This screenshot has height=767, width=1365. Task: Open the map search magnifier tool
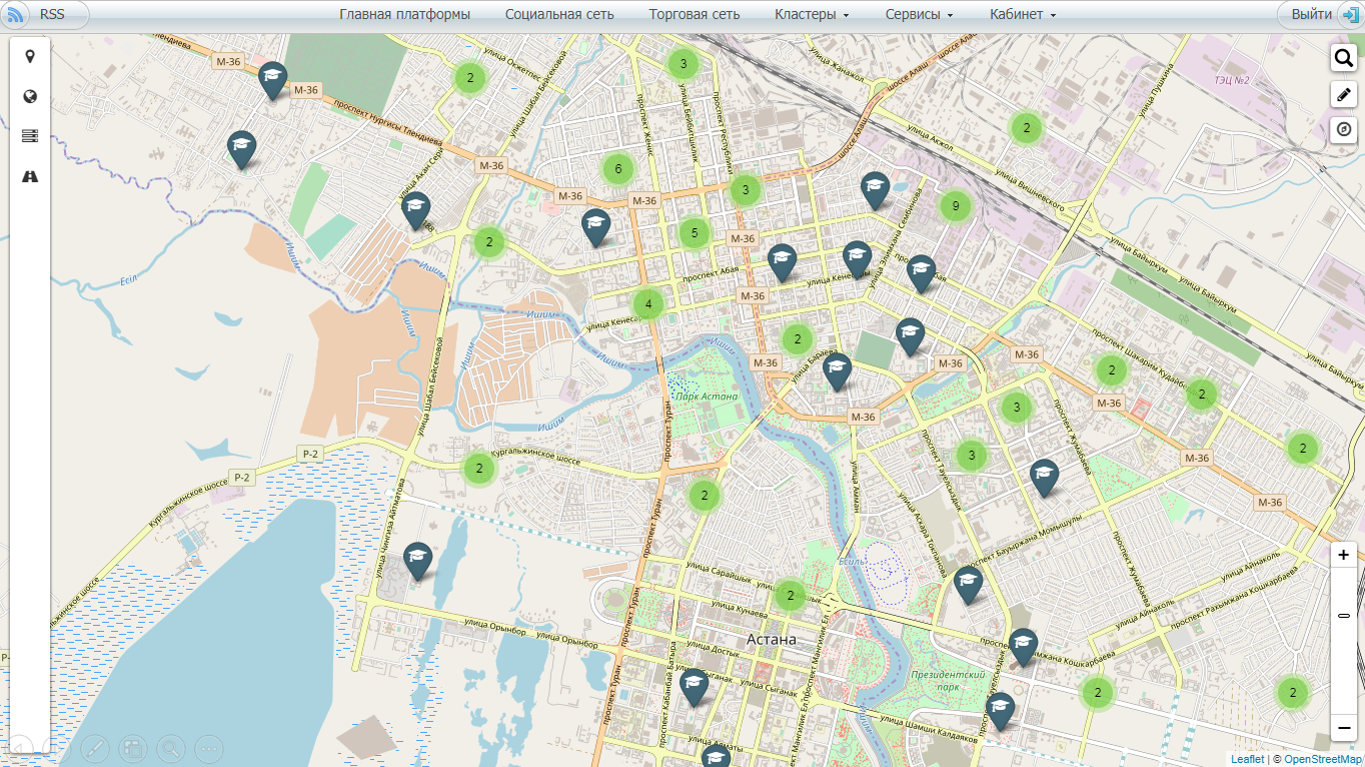1343,58
